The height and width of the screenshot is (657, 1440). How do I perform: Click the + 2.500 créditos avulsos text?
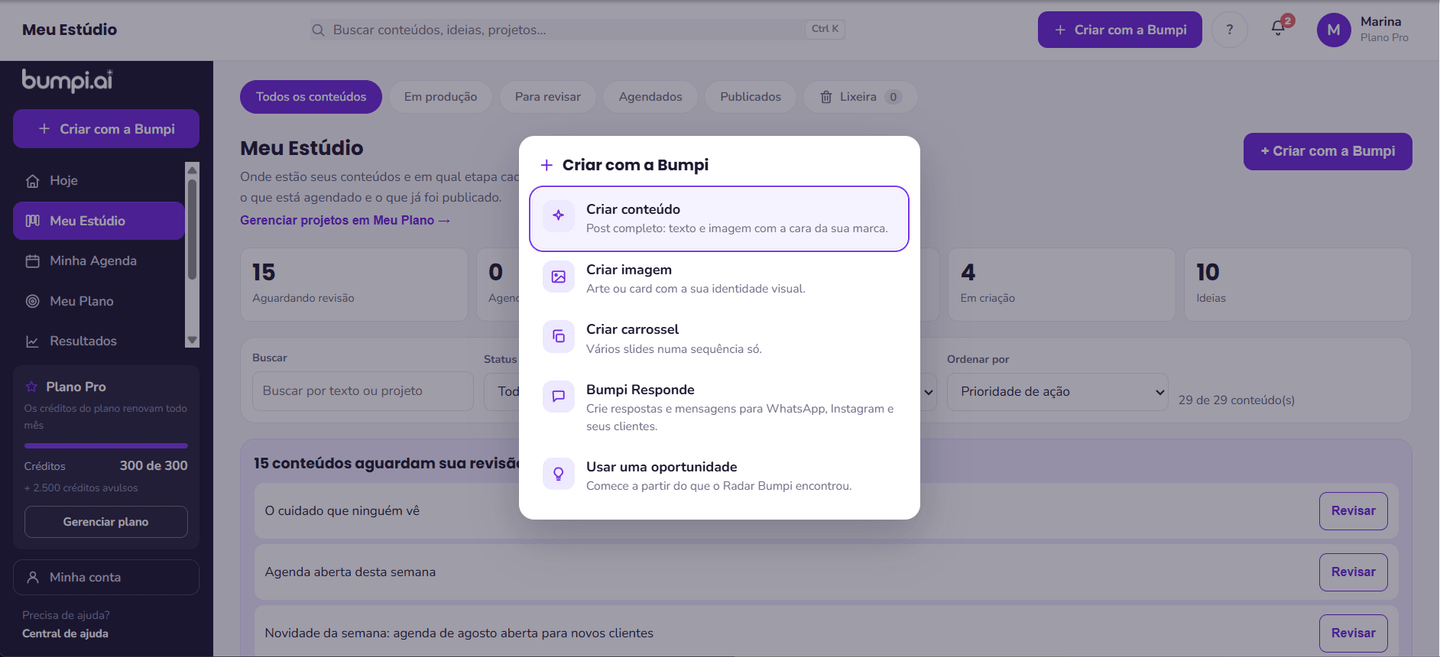[x=81, y=488]
